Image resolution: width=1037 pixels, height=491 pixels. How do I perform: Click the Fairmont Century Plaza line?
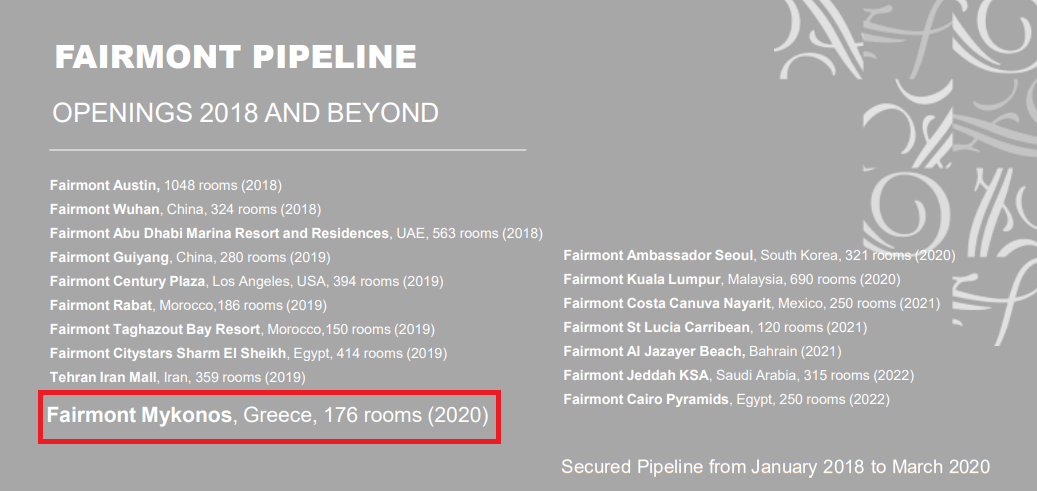tap(246, 281)
